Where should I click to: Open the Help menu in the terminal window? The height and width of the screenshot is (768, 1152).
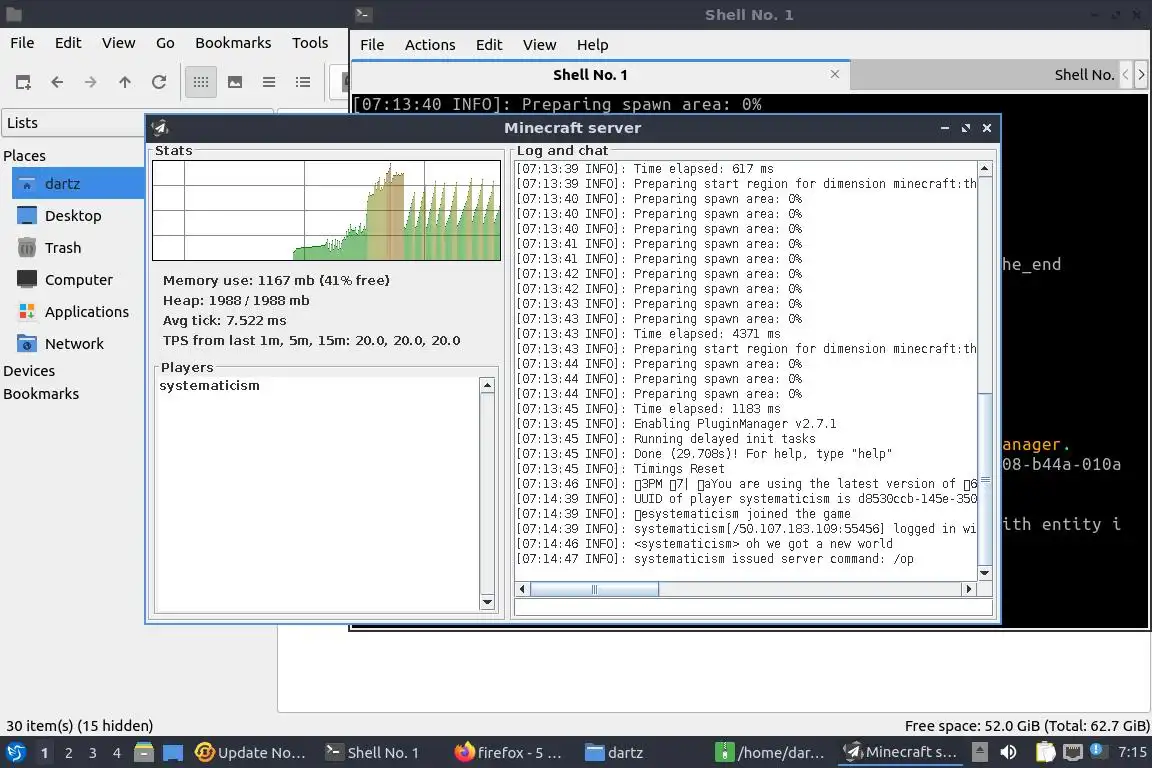click(x=592, y=45)
